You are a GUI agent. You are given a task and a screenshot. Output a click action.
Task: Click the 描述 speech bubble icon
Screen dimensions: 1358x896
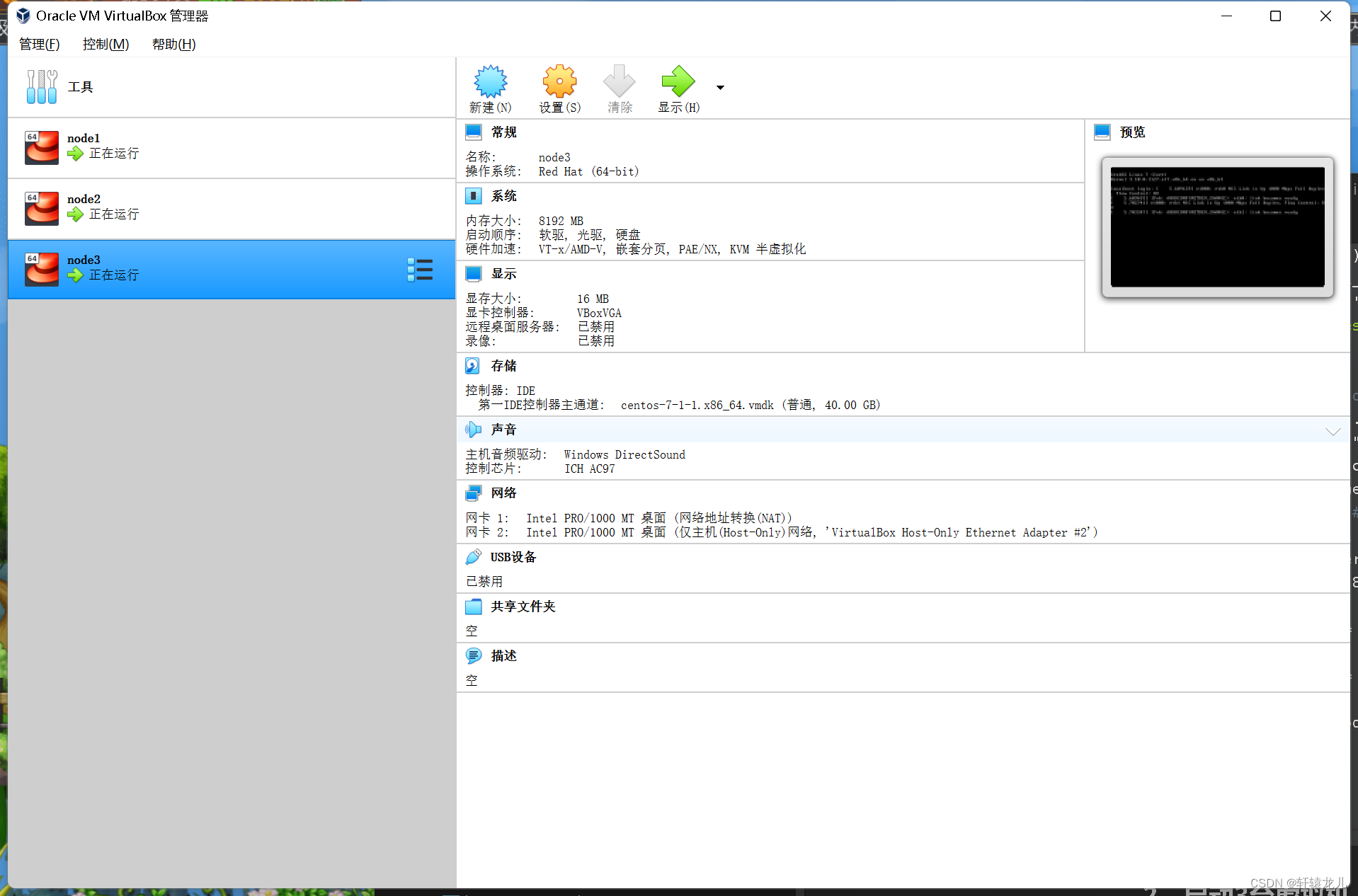[473, 656]
